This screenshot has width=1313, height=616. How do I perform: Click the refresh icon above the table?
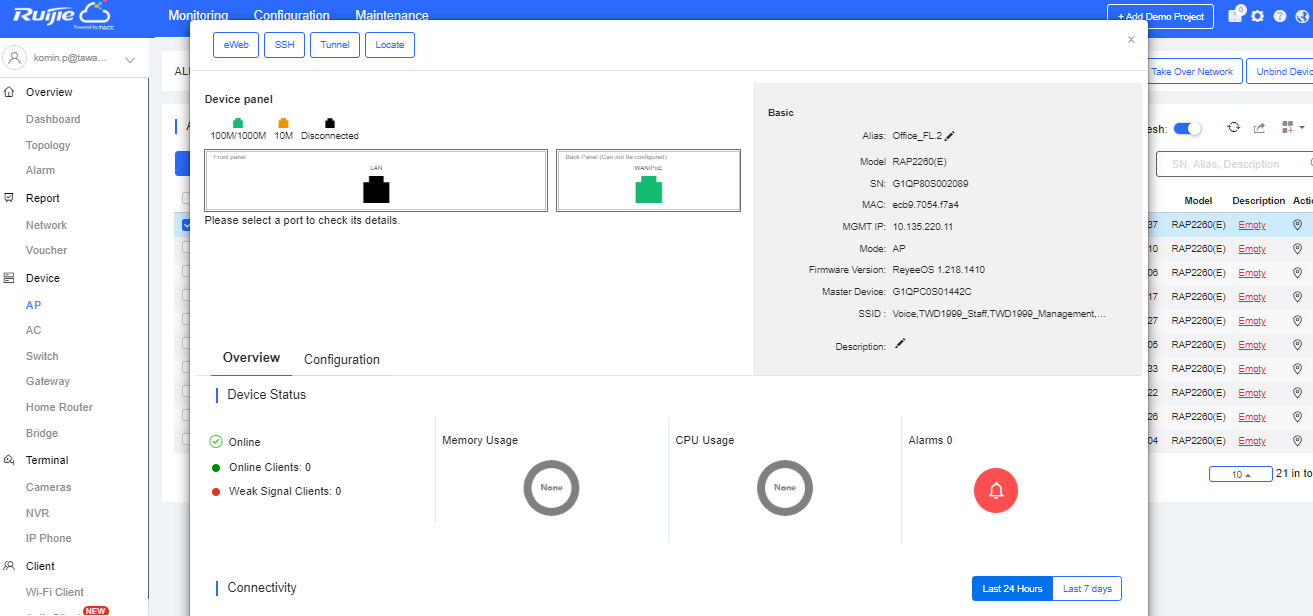pyautogui.click(x=1234, y=128)
